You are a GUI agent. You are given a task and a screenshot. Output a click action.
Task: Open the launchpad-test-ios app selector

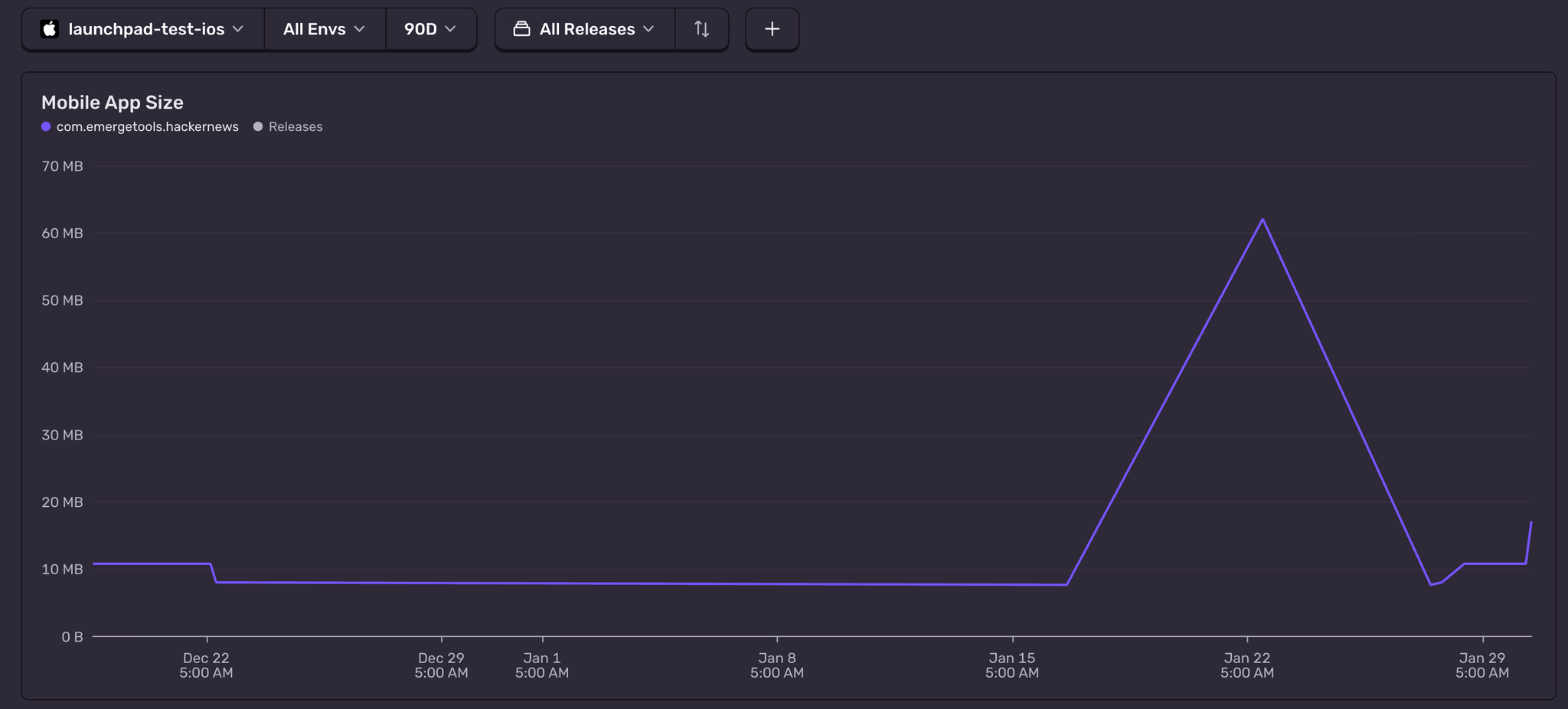pos(142,29)
